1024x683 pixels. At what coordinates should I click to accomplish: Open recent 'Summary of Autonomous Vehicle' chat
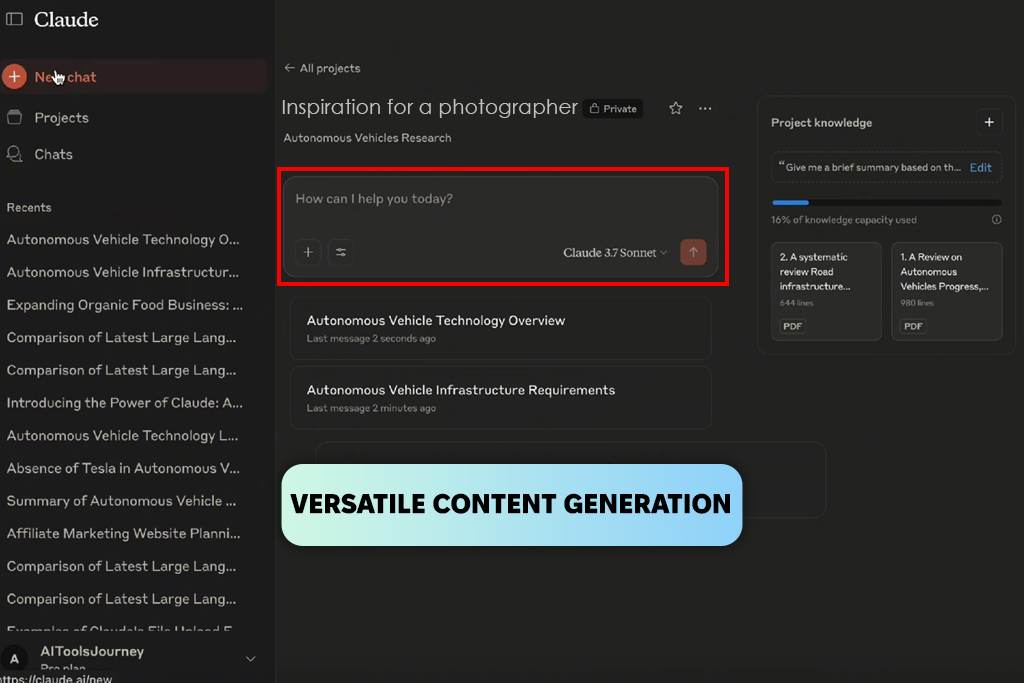(x=123, y=501)
